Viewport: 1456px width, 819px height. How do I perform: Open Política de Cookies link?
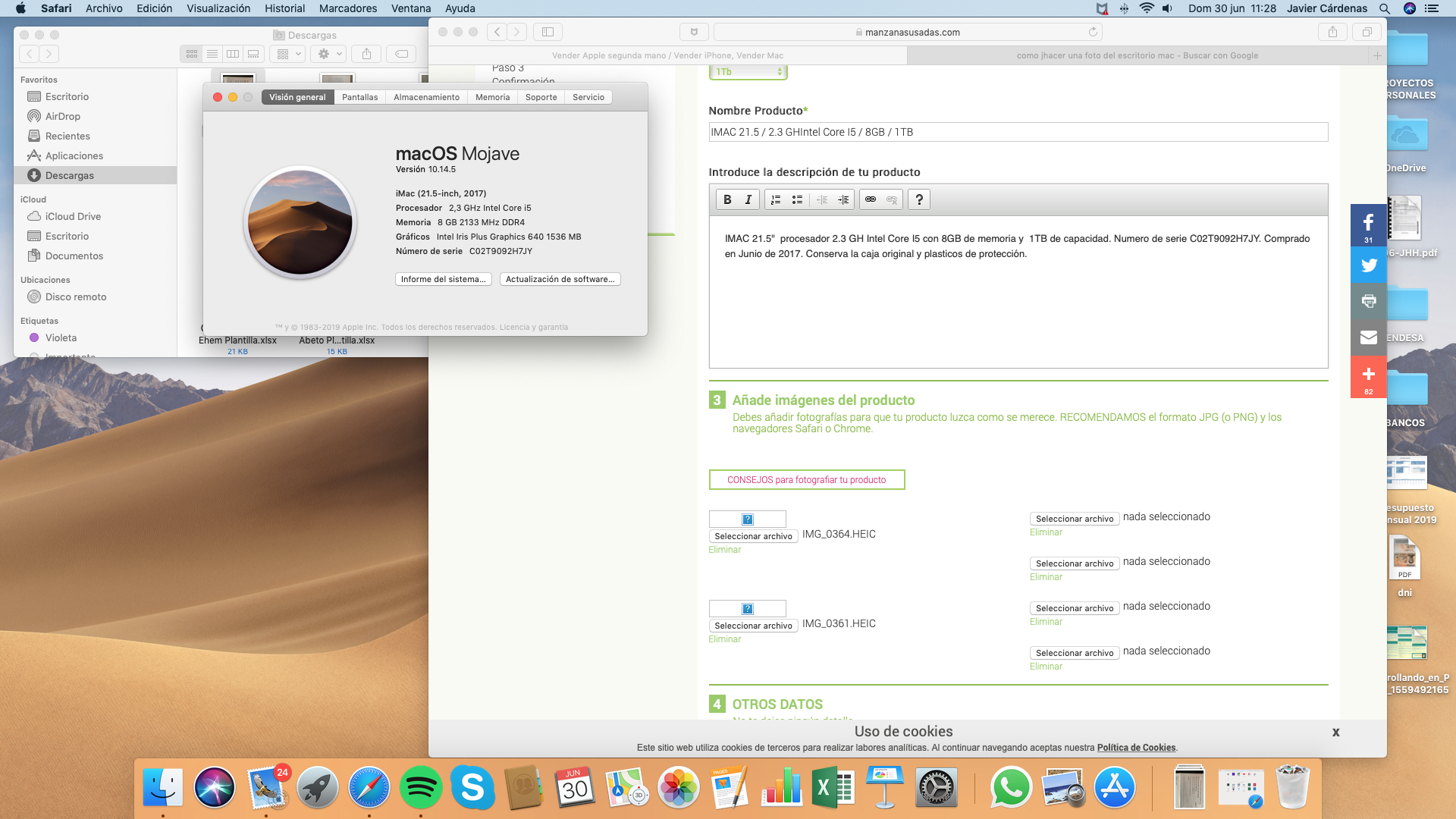click(x=1136, y=748)
